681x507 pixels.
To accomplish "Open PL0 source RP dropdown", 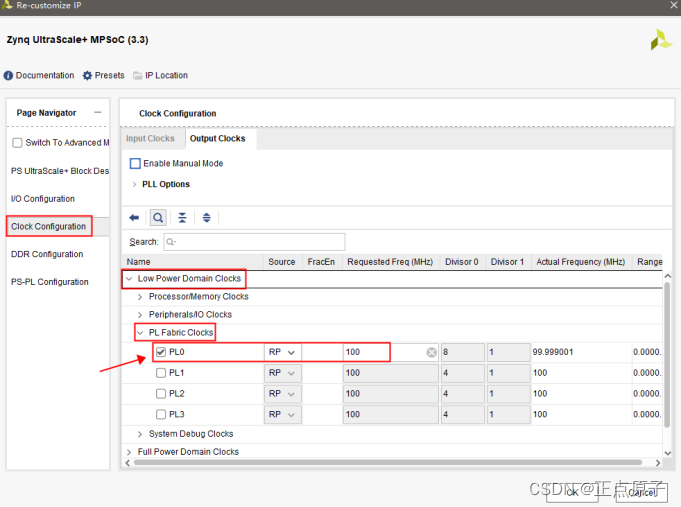I will click(283, 352).
